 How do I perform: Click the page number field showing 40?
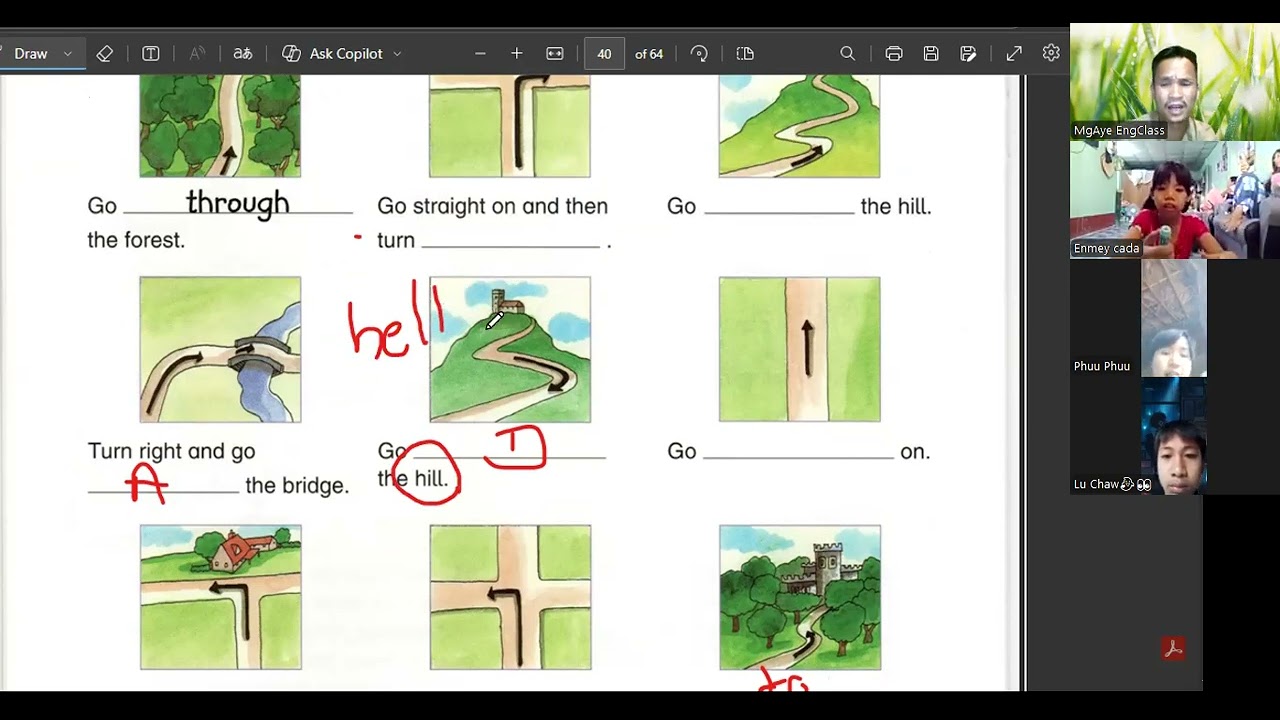tap(604, 54)
